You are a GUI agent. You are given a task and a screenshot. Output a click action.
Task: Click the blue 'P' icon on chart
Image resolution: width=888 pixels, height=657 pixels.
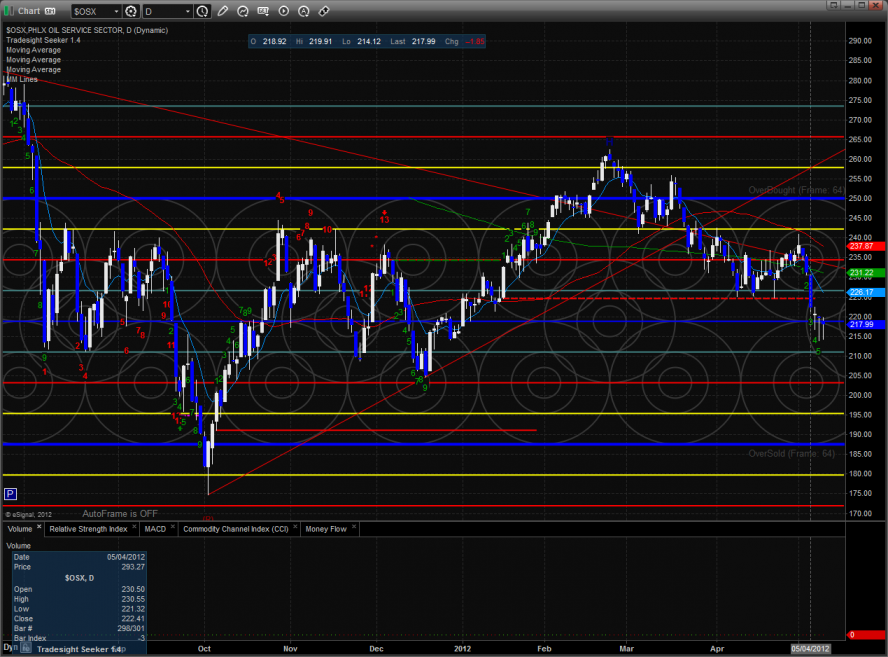click(x=10, y=493)
